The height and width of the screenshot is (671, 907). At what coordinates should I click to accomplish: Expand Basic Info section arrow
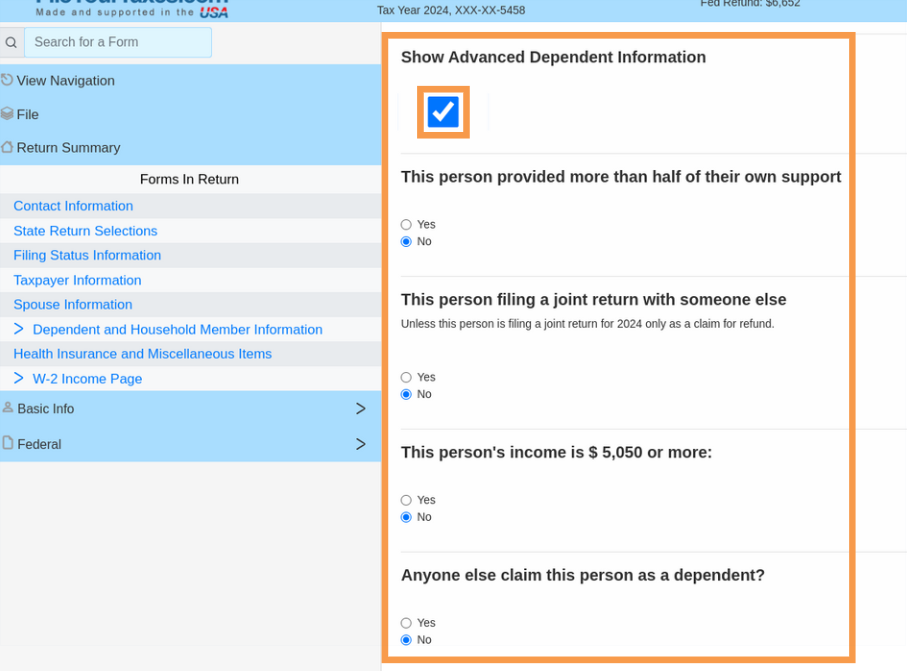tap(360, 408)
